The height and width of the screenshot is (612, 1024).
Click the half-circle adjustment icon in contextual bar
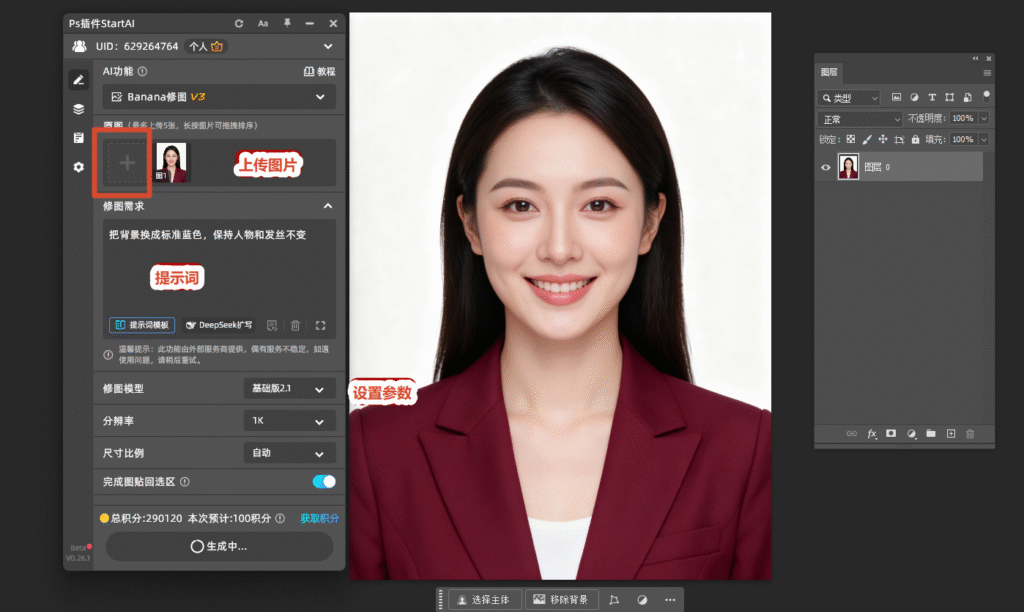click(x=643, y=600)
